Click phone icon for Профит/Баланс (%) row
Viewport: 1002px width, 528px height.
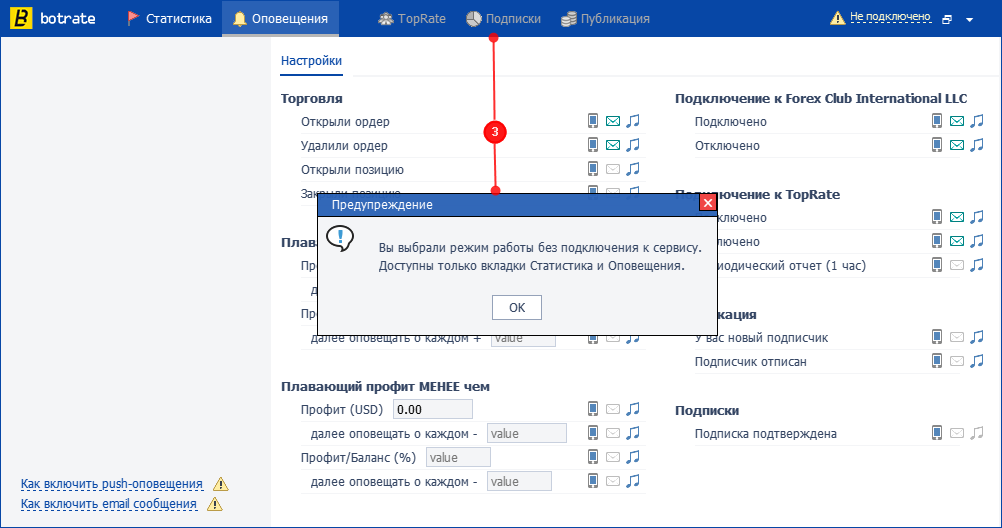pyautogui.click(x=593, y=456)
